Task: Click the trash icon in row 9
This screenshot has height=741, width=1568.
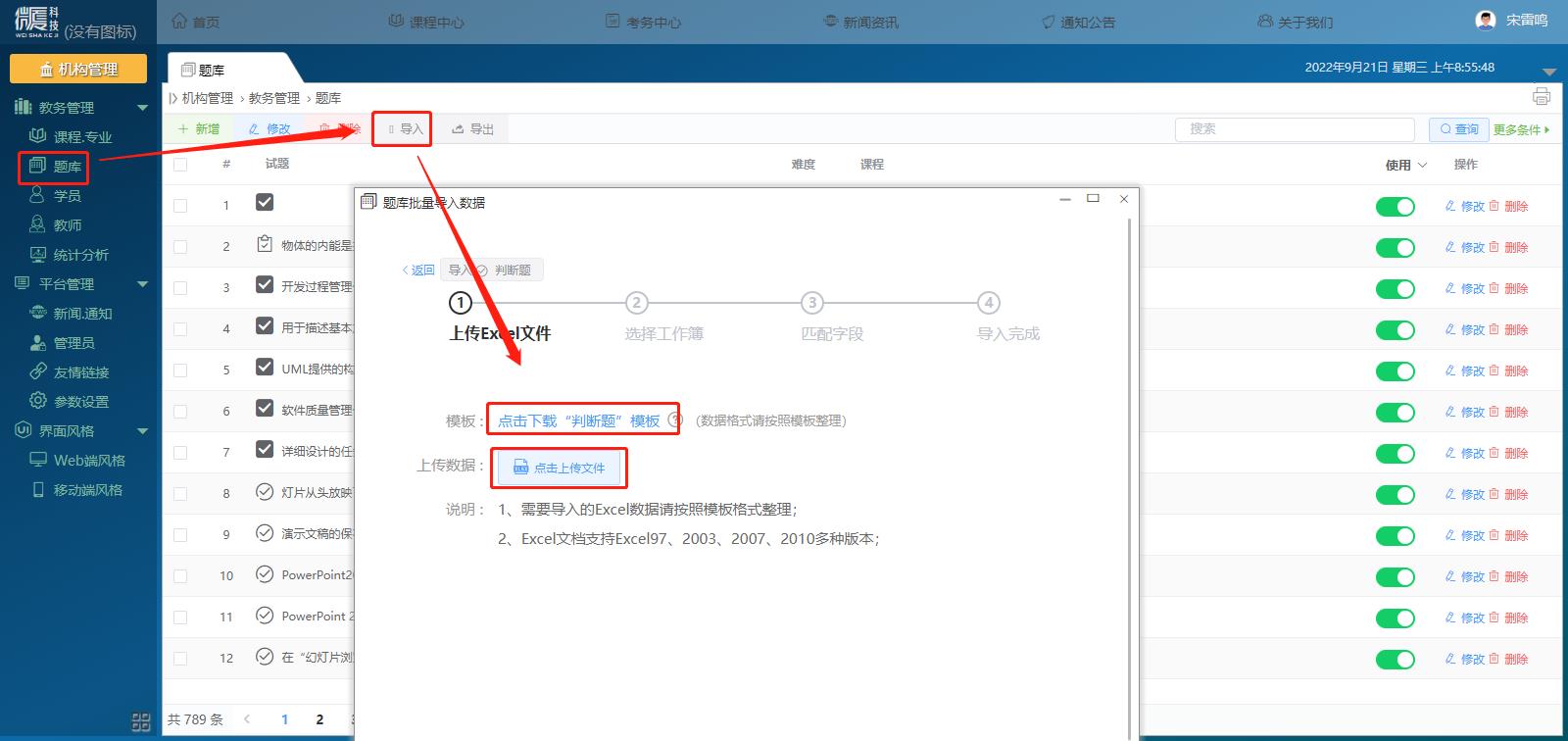Action: (x=1494, y=535)
